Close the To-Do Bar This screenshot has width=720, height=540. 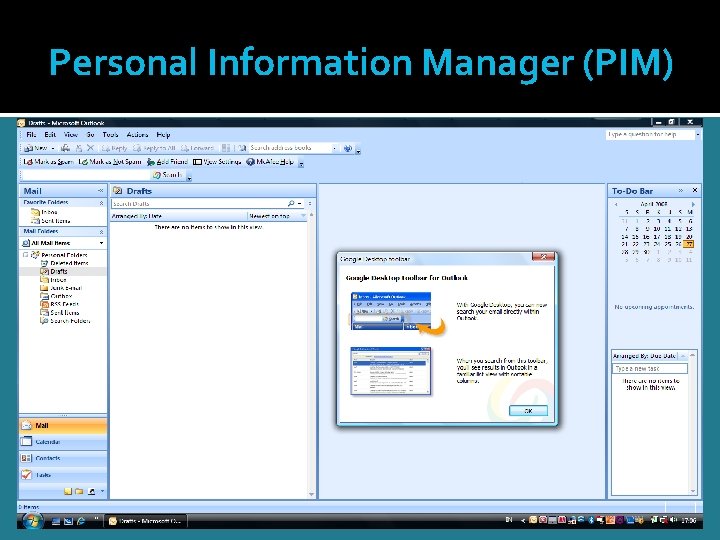tap(695, 190)
